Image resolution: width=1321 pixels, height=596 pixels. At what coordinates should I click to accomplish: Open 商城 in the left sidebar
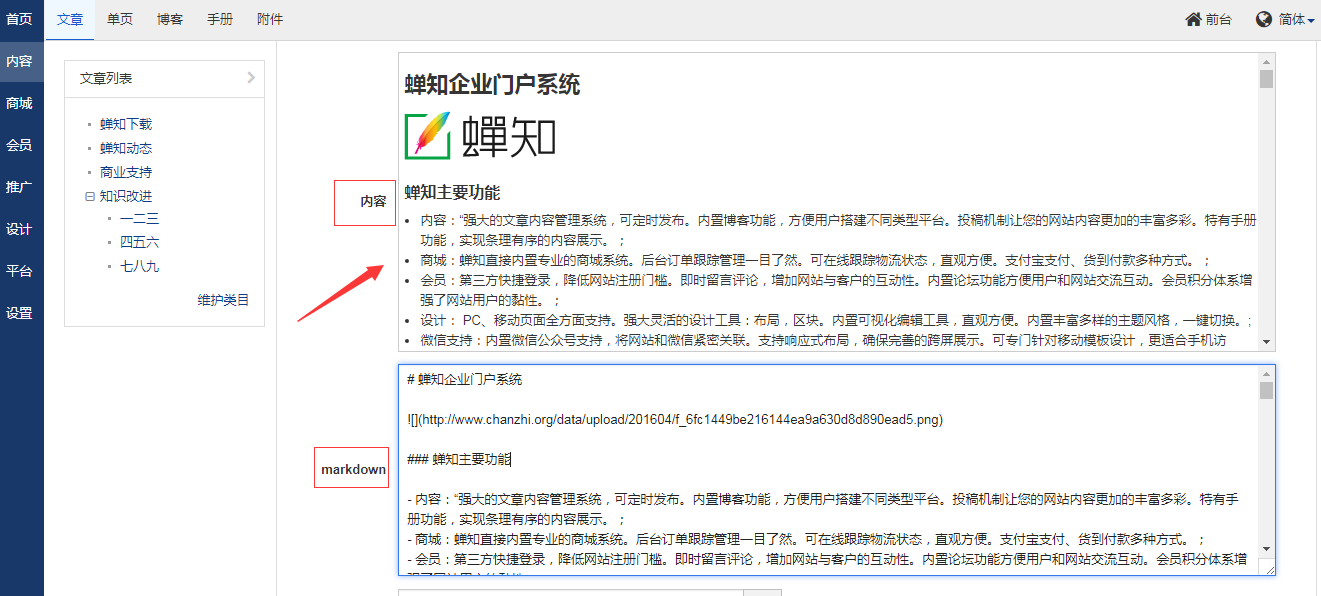click(21, 103)
